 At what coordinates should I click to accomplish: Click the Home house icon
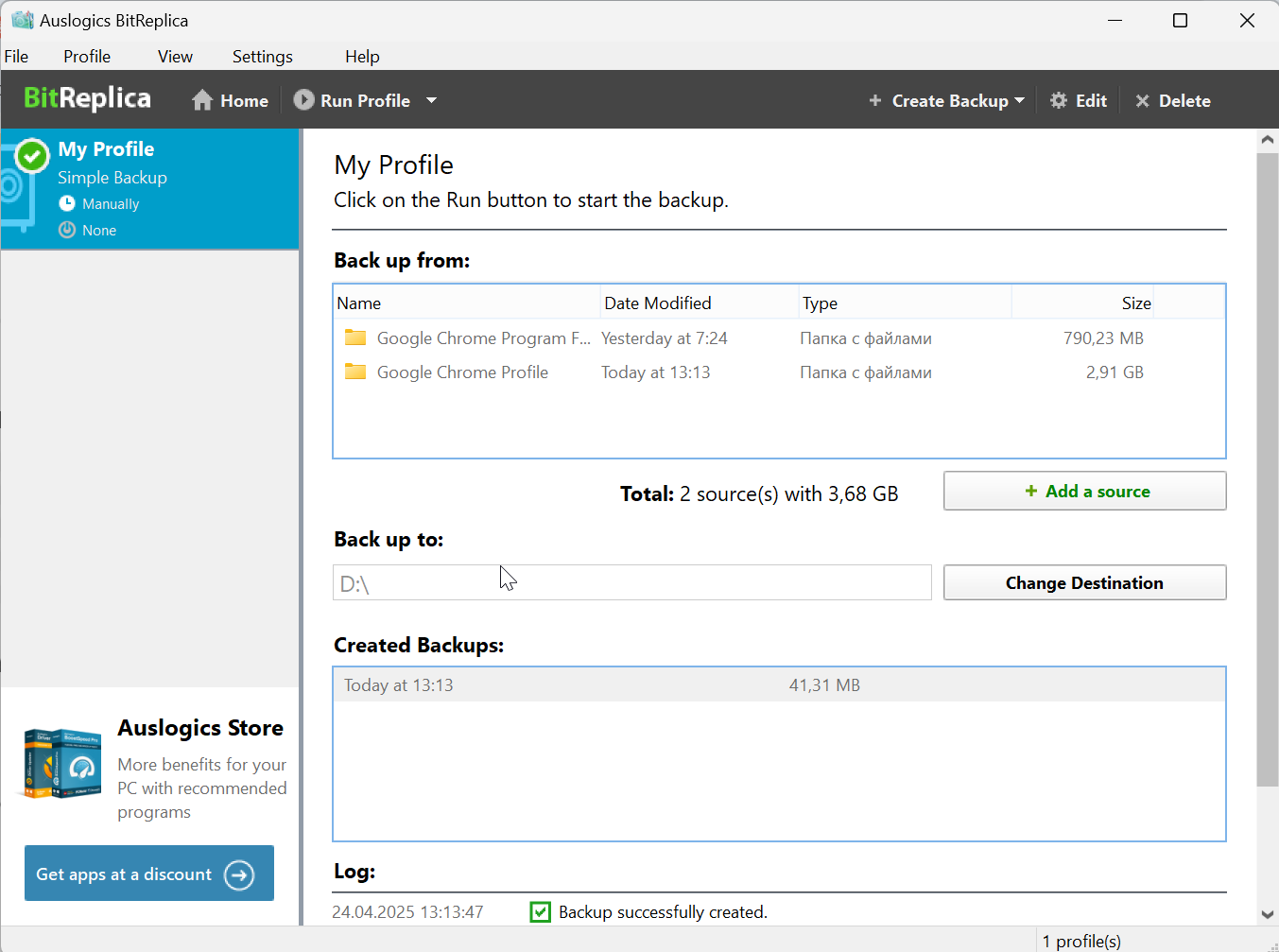(202, 100)
